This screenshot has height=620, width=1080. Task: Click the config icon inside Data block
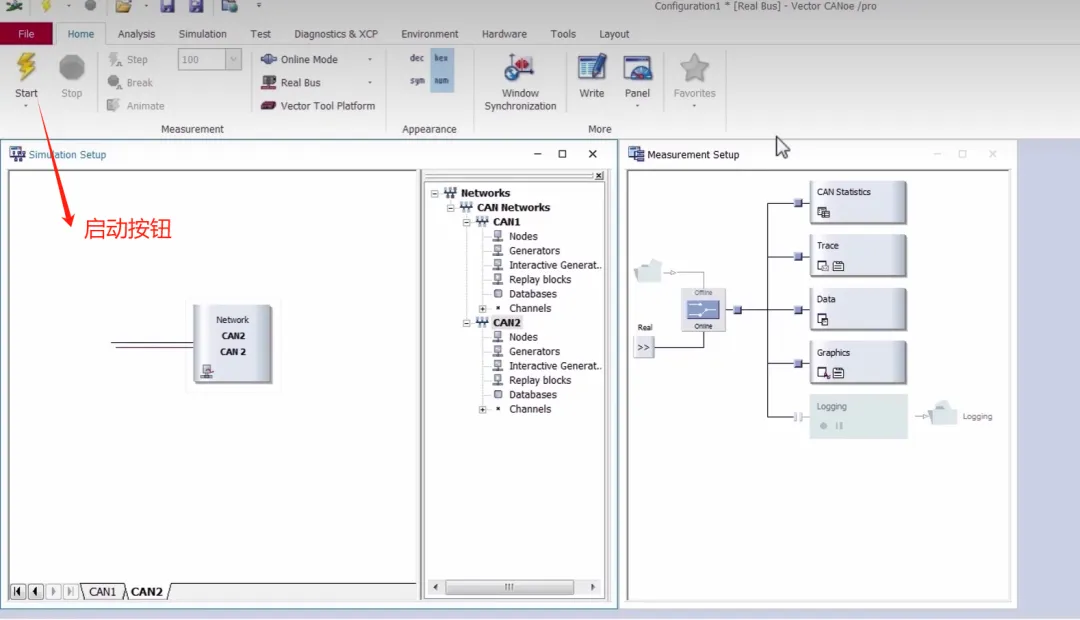click(822, 320)
